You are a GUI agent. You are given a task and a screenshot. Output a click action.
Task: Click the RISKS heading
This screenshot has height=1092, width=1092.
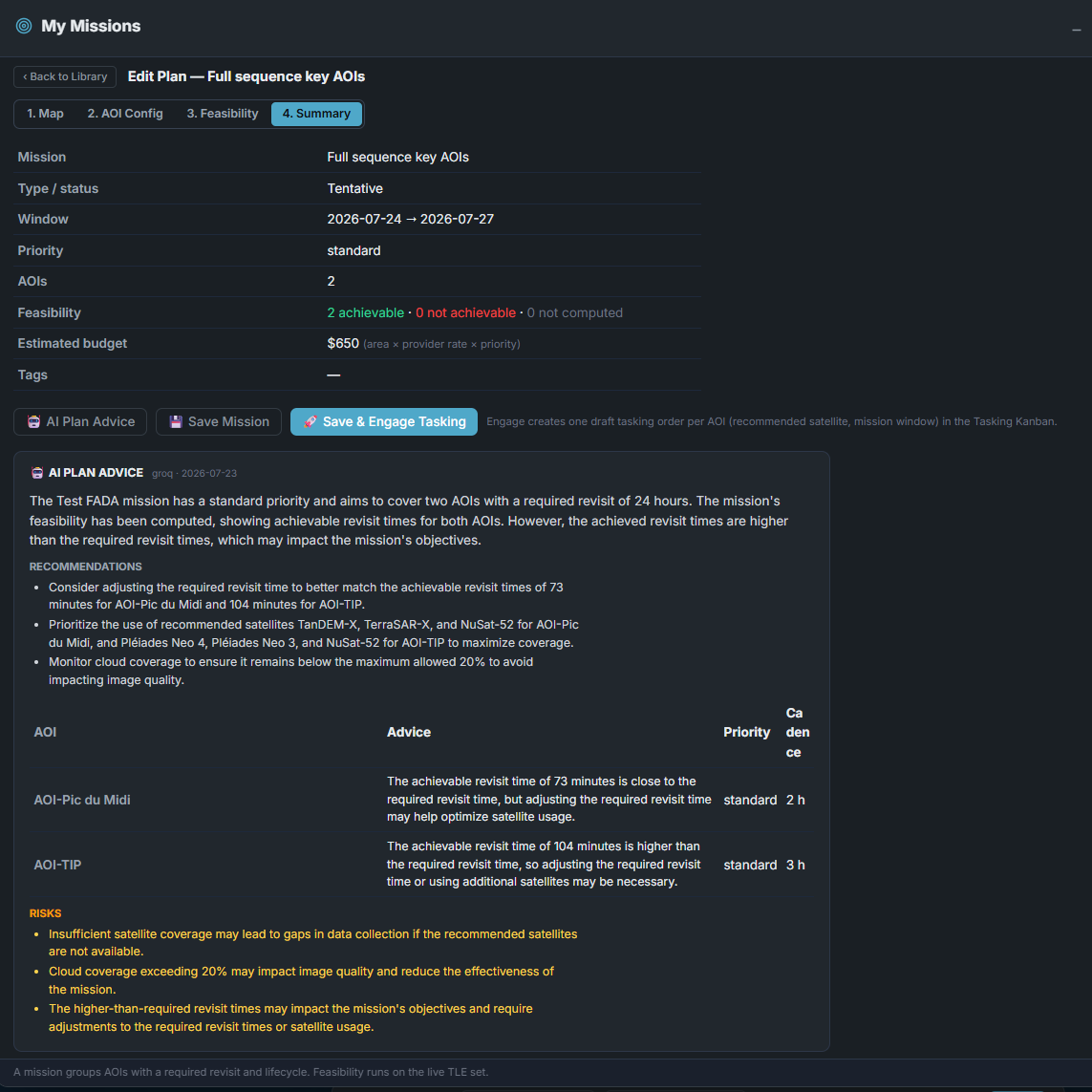pyautogui.click(x=45, y=913)
